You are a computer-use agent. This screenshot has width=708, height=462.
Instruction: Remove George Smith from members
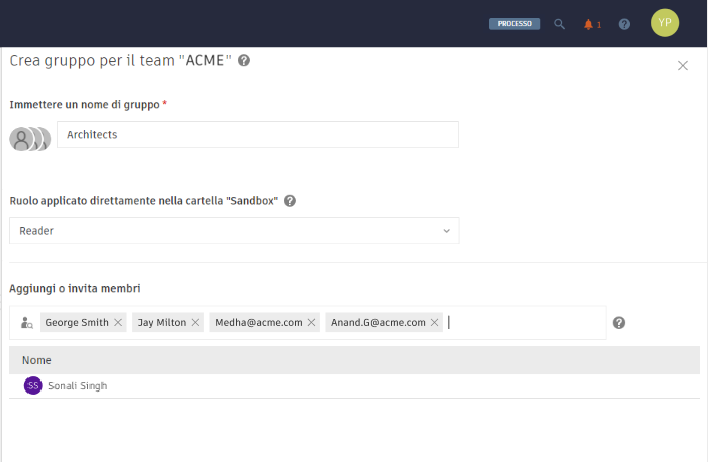pyautogui.click(x=118, y=322)
